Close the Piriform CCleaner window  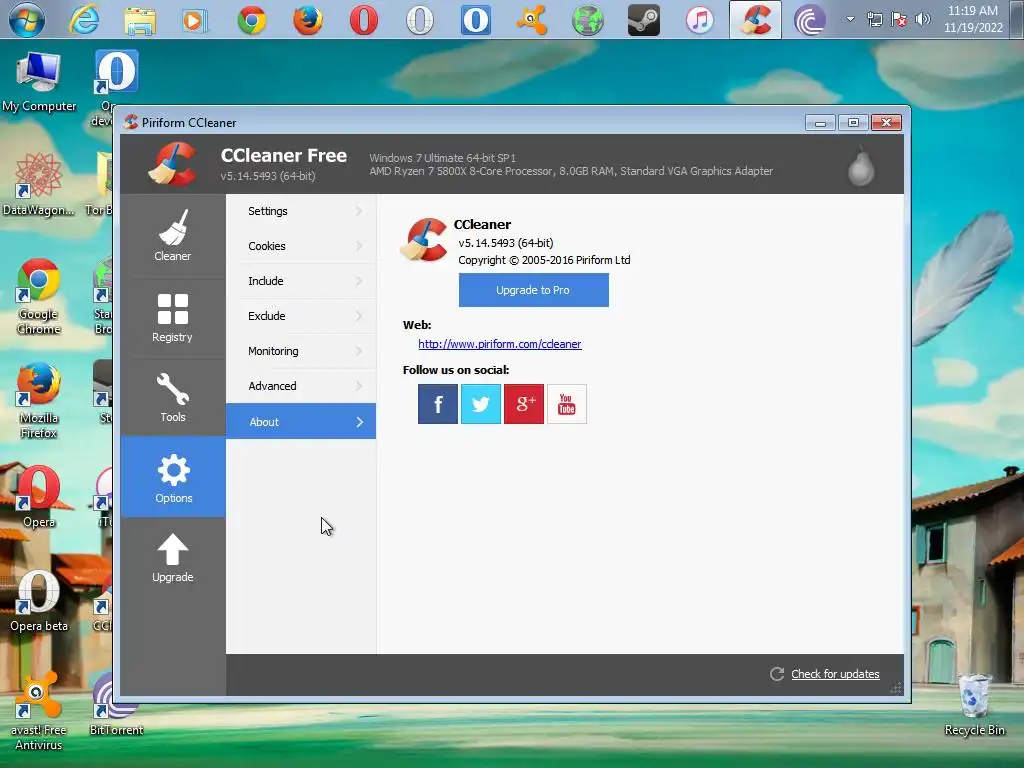tap(886, 123)
